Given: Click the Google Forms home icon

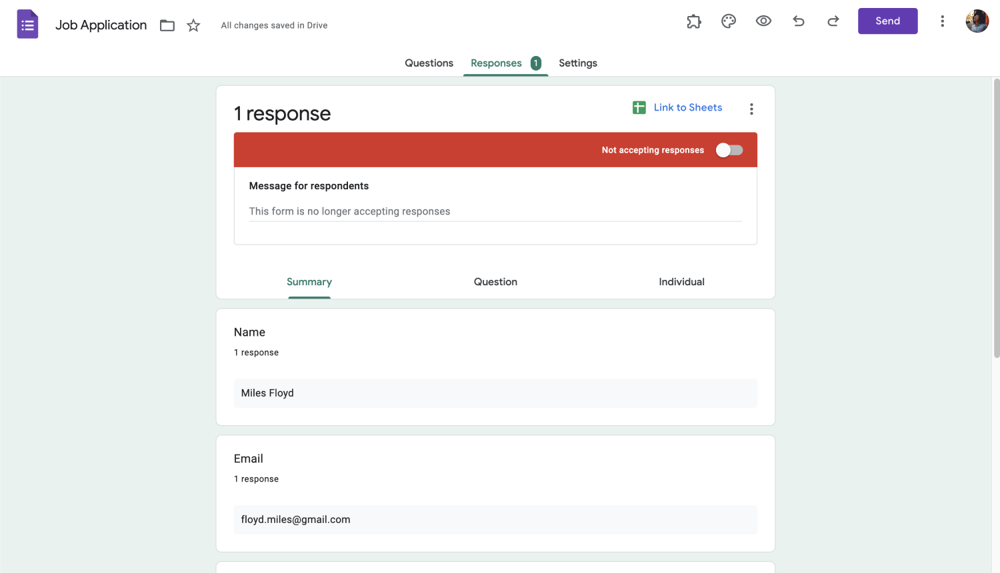Looking at the screenshot, I should coord(28,25).
